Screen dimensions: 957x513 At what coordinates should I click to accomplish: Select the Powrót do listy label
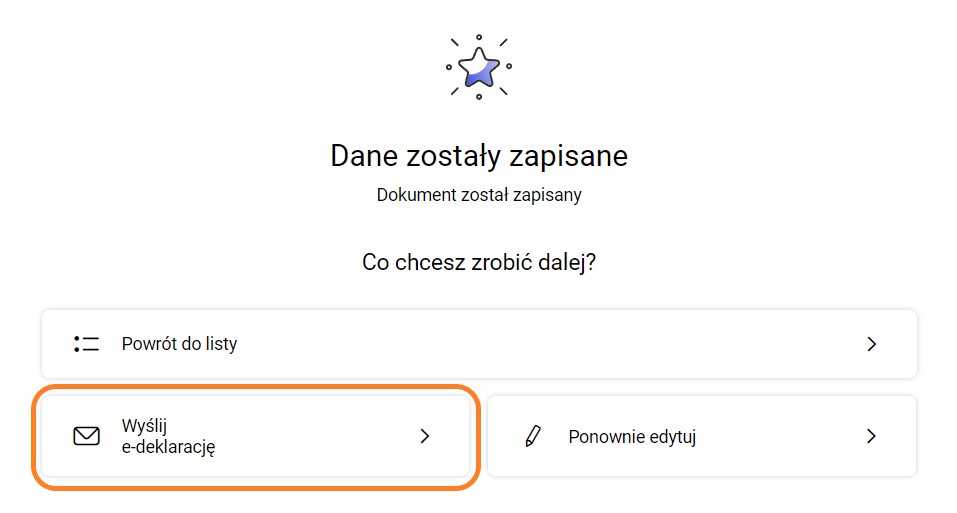(179, 344)
